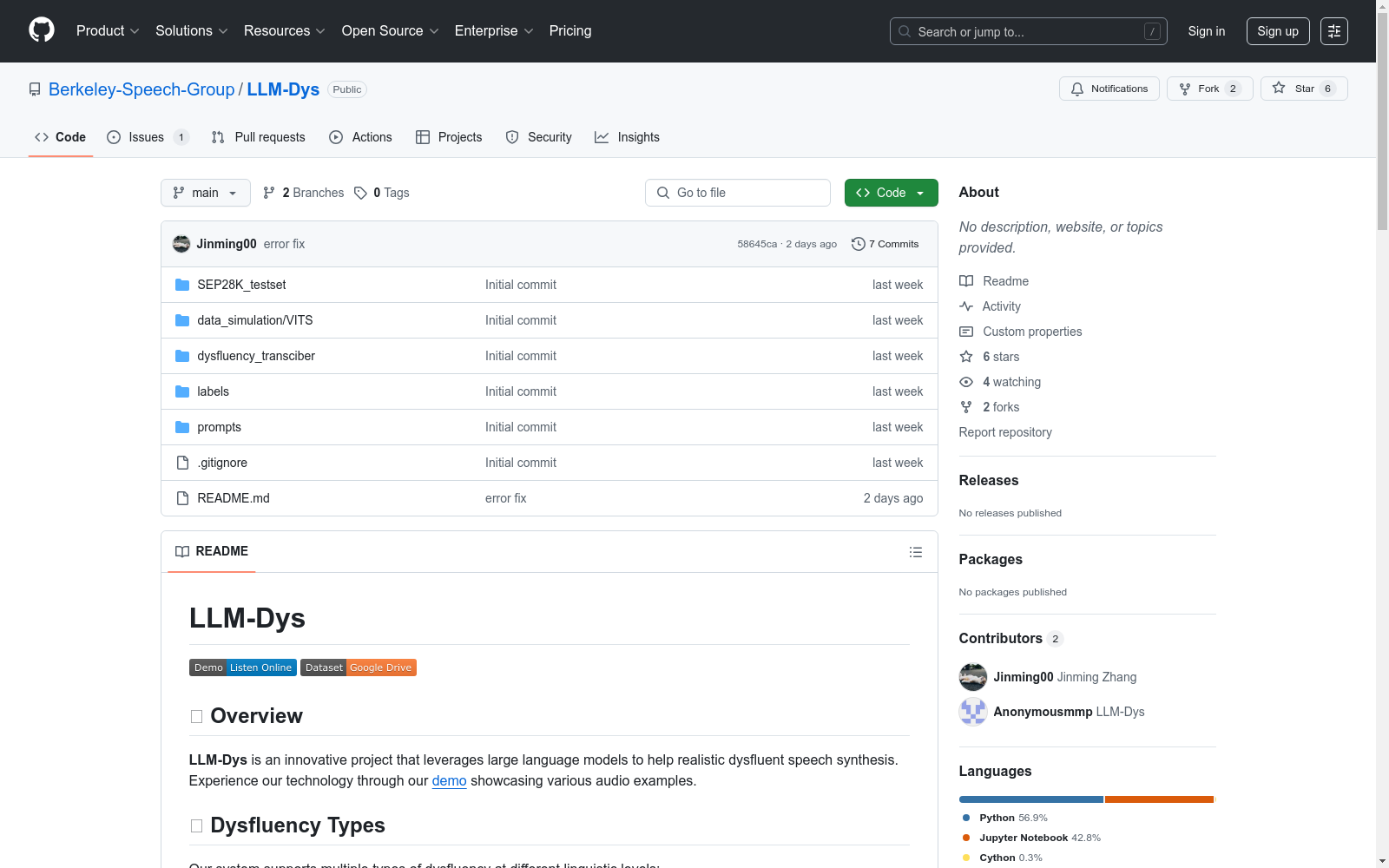
Task: Click the Search or jump to field
Action: click(1029, 31)
